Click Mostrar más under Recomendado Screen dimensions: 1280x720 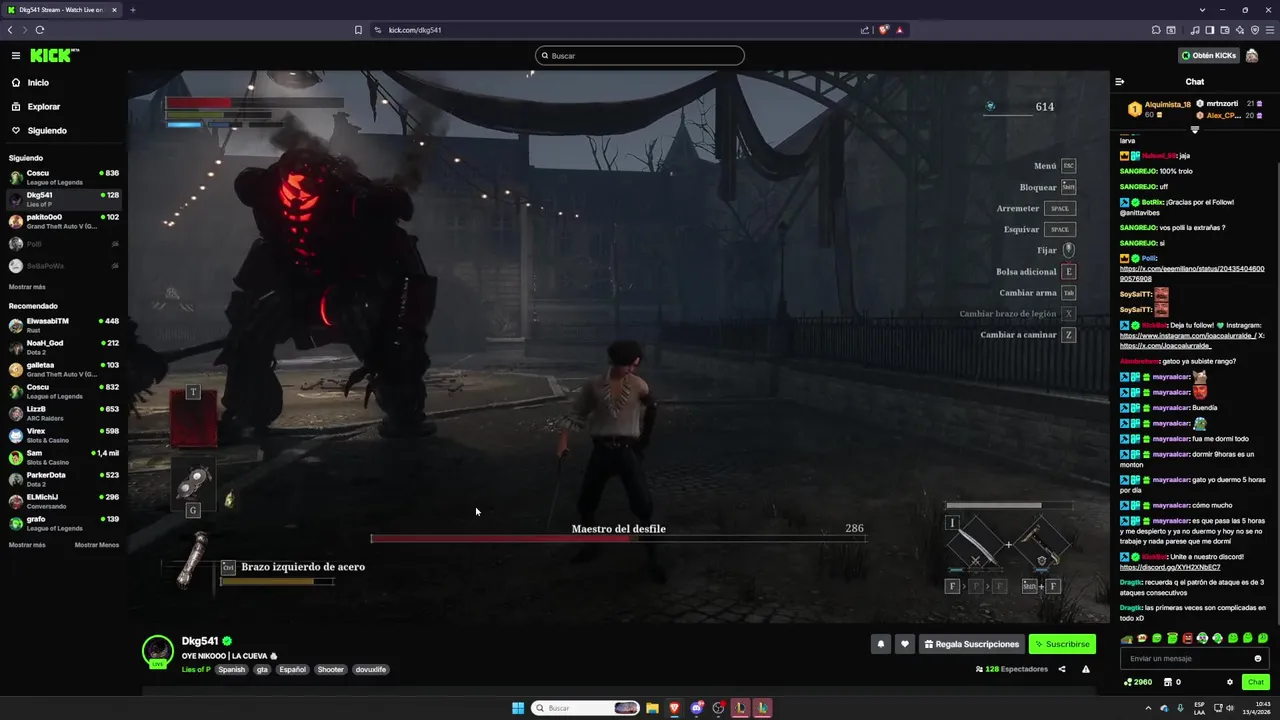tap(27, 545)
